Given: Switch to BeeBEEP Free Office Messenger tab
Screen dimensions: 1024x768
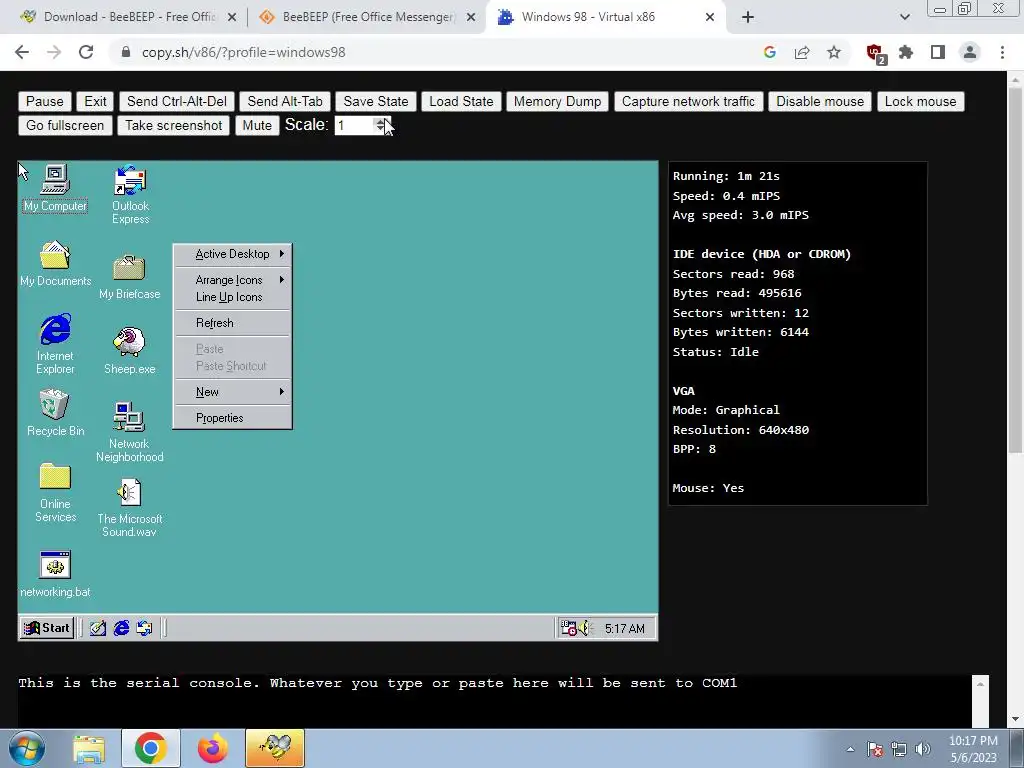Looking at the screenshot, I should point(368,17).
